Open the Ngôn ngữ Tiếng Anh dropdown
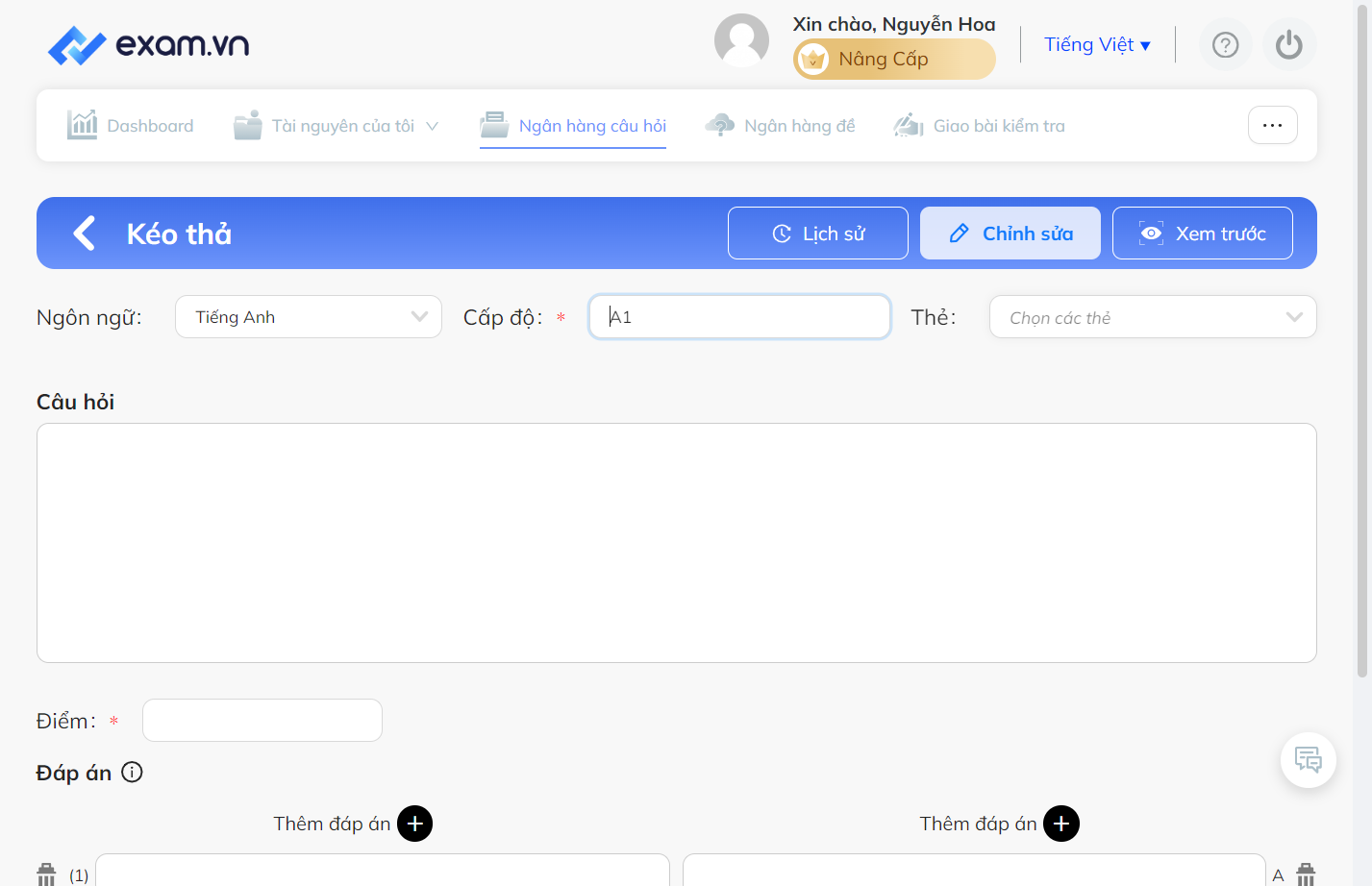1372x886 pixels. pyautogui.click(x=308, y=316)
